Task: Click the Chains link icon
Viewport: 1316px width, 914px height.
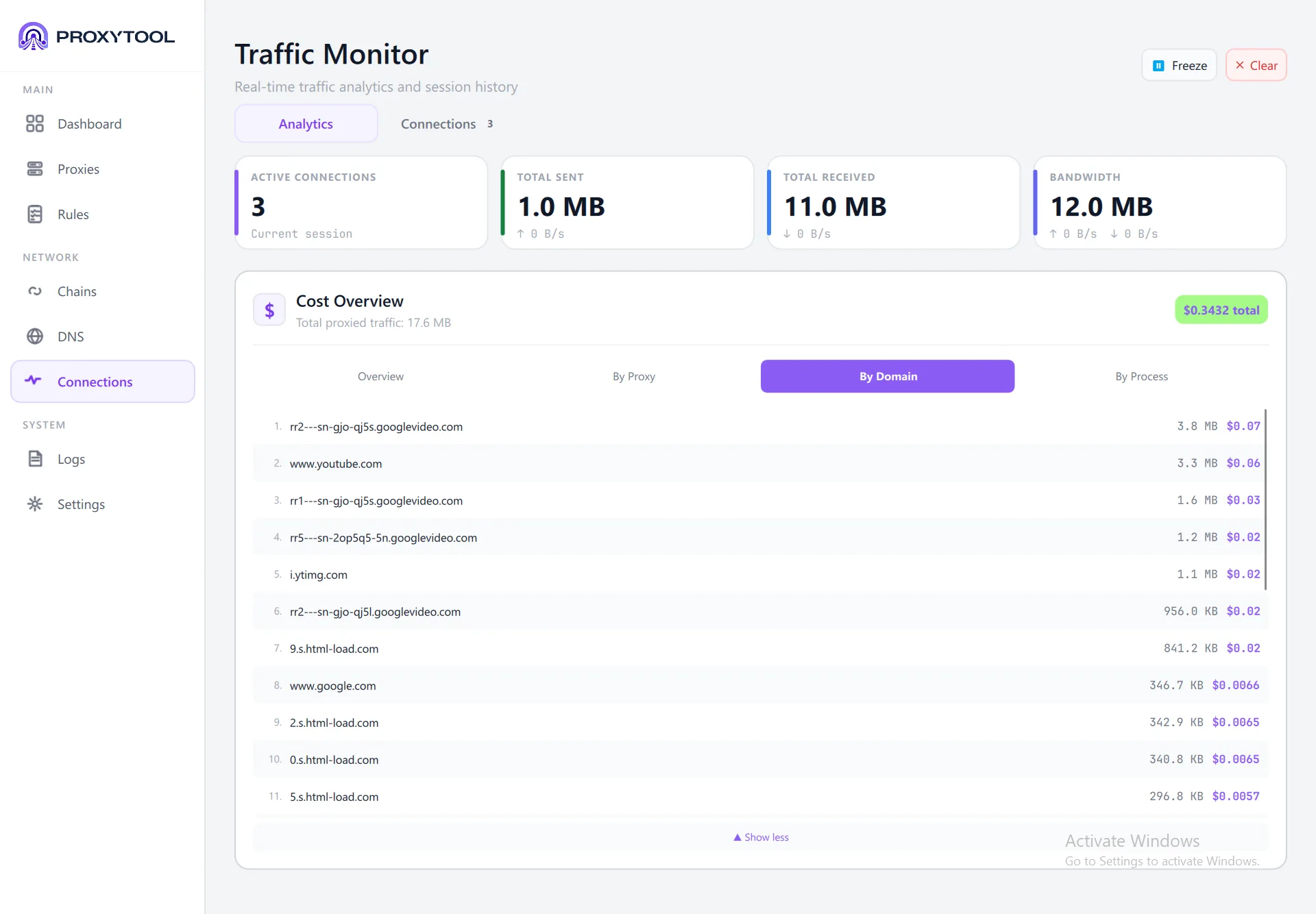Action: 35,291
